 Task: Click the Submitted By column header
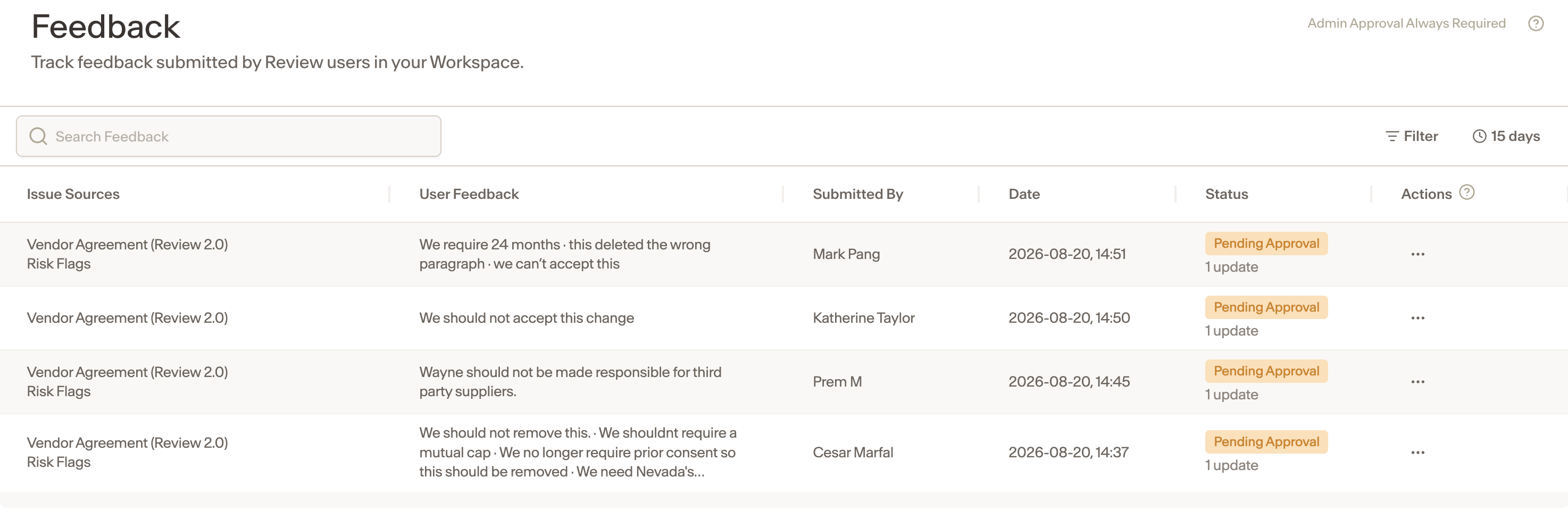coord(857,194)
